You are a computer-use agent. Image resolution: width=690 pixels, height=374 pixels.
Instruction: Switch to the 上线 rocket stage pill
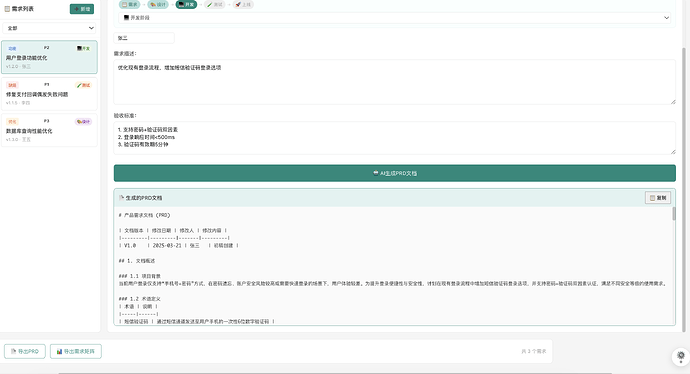[243, 4]
